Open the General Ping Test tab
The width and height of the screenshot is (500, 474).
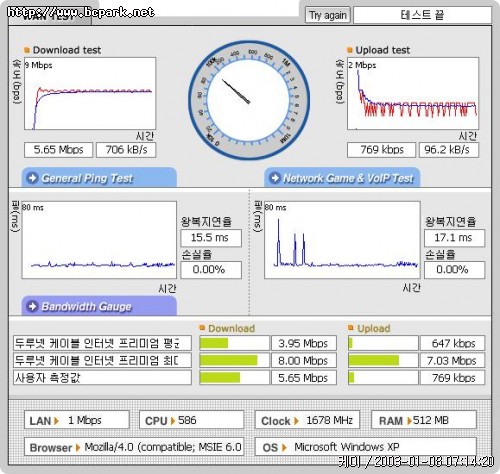99,177
